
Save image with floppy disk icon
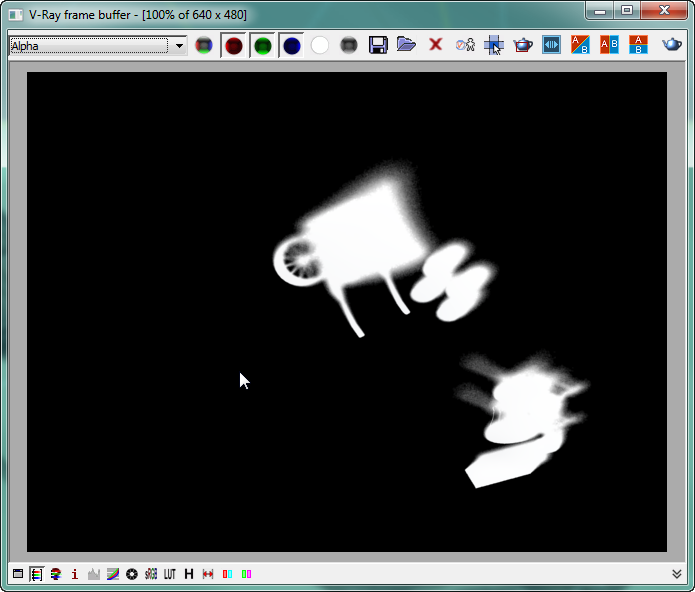click(x=378, y=45)
